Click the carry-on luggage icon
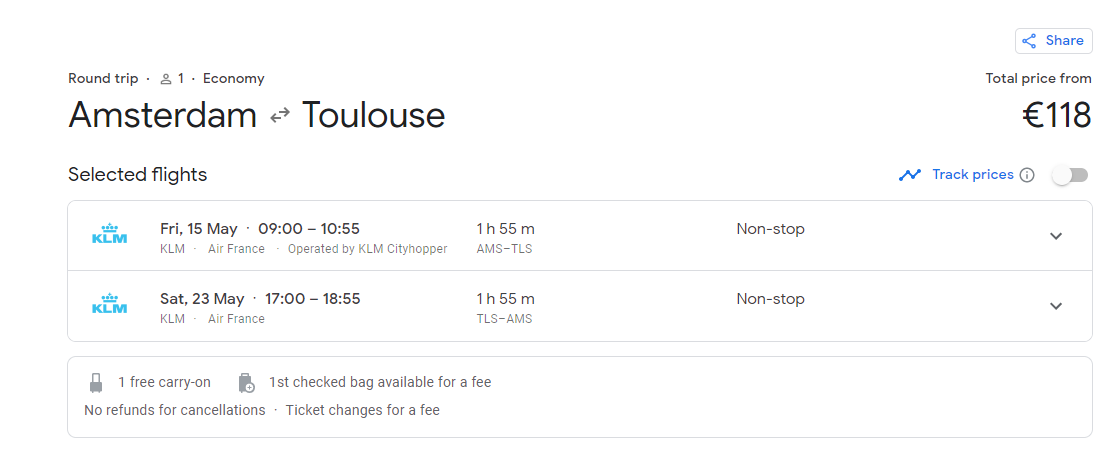Viewport: 1110px width, 450px height. (96, 382)
